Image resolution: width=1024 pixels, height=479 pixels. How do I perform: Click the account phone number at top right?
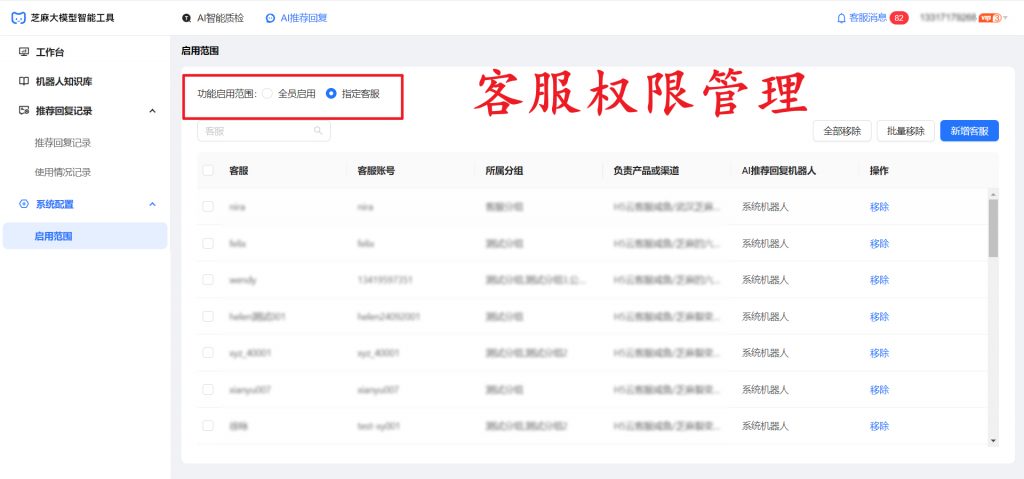coord(948,18)
